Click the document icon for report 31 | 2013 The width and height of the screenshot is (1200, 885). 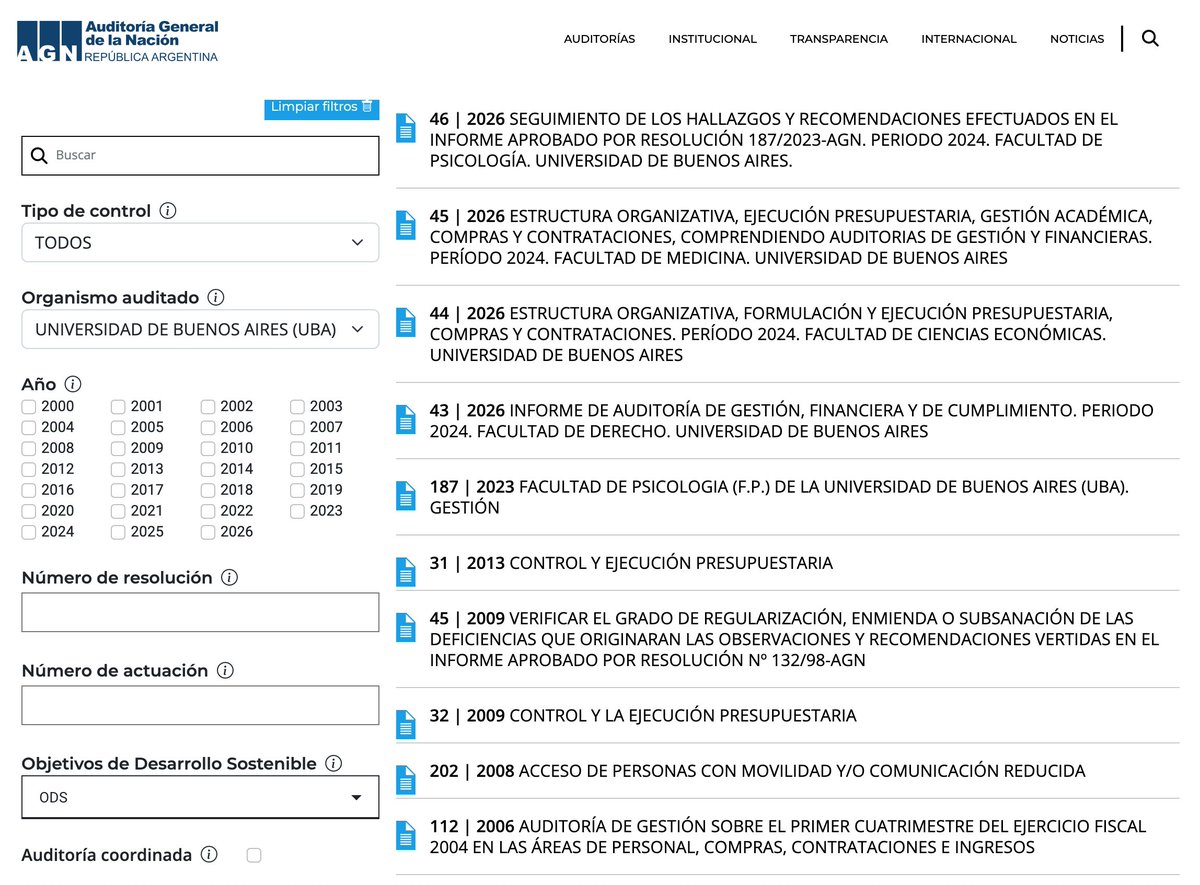(406, 572)
